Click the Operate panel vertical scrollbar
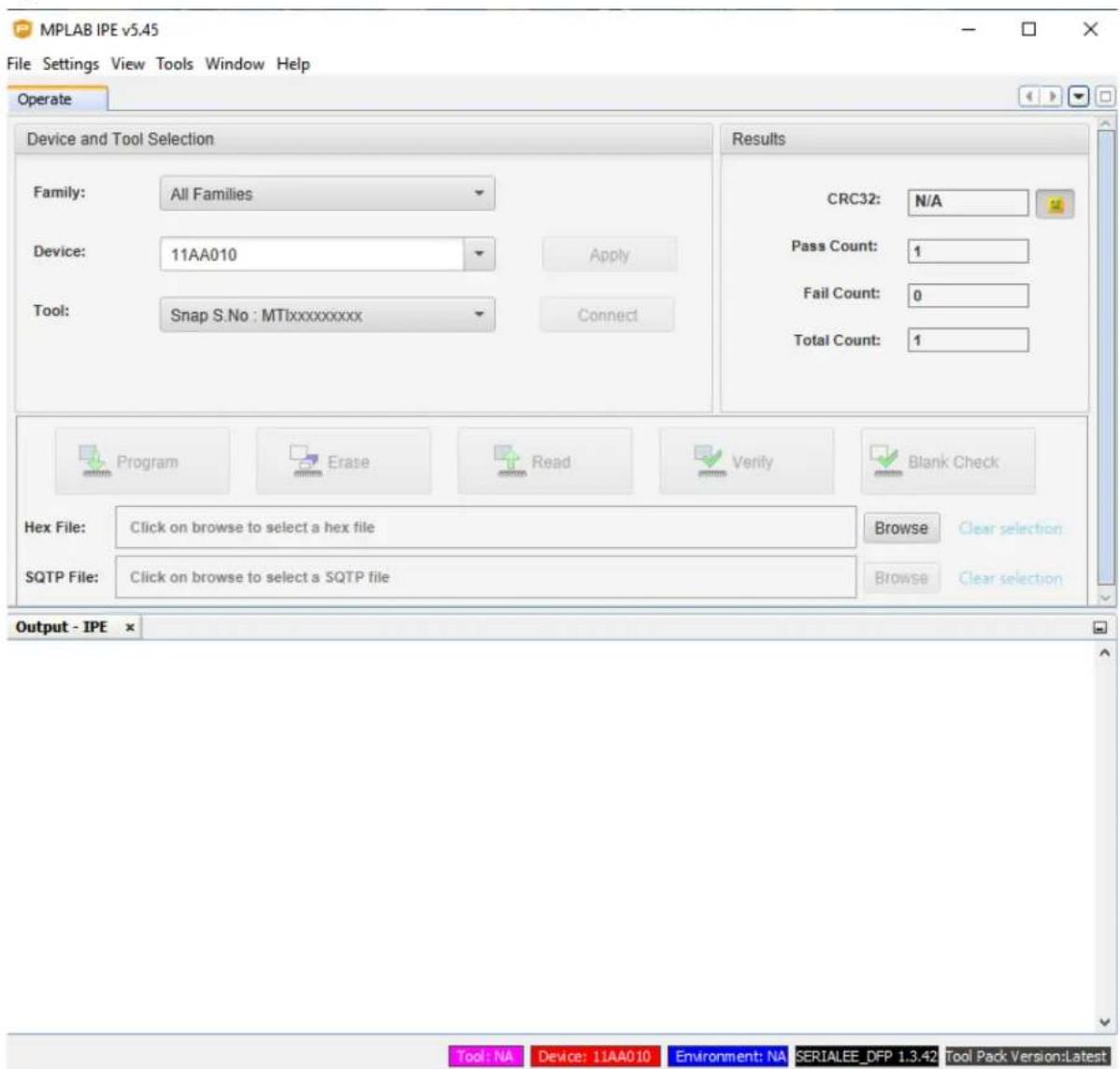1120x1069 pixels. point(1105,357)
